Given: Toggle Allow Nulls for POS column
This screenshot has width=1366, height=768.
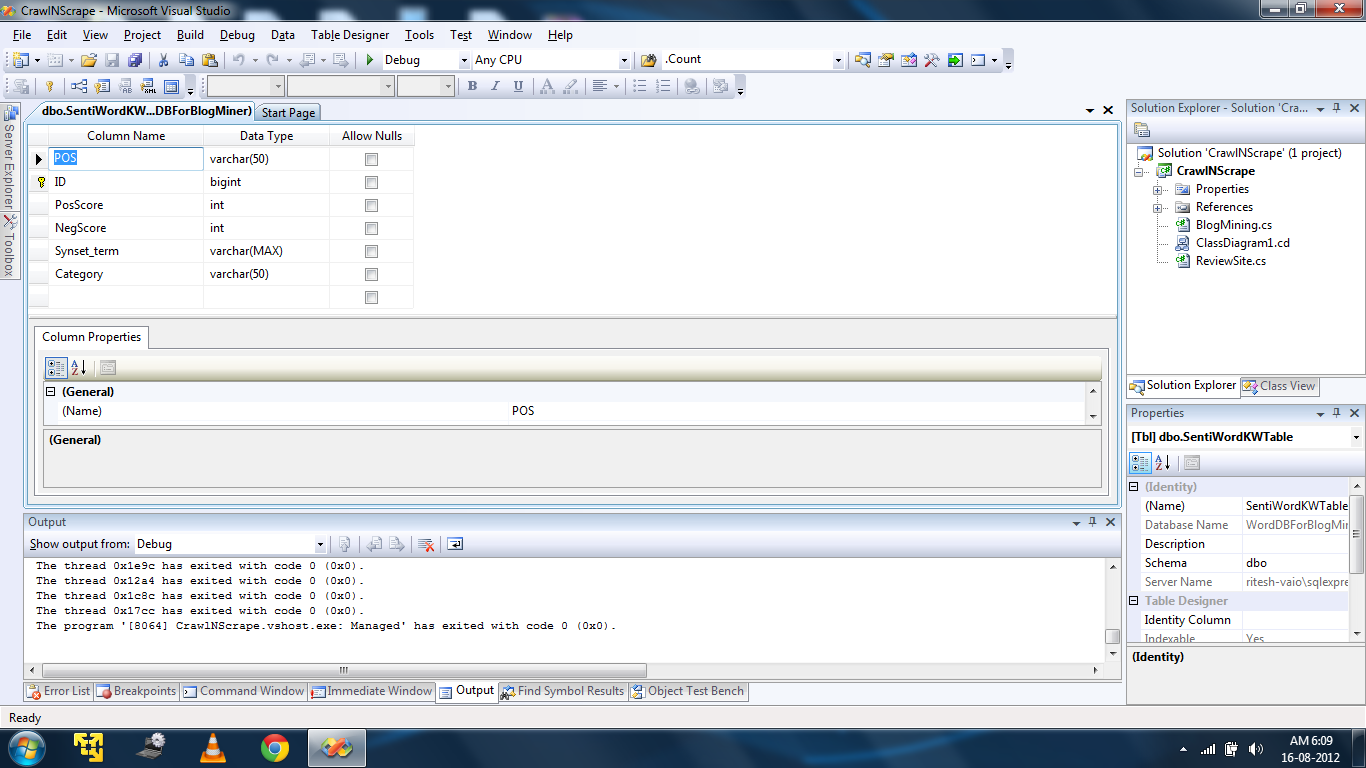Looking at the screenshot, I should 372,159.
